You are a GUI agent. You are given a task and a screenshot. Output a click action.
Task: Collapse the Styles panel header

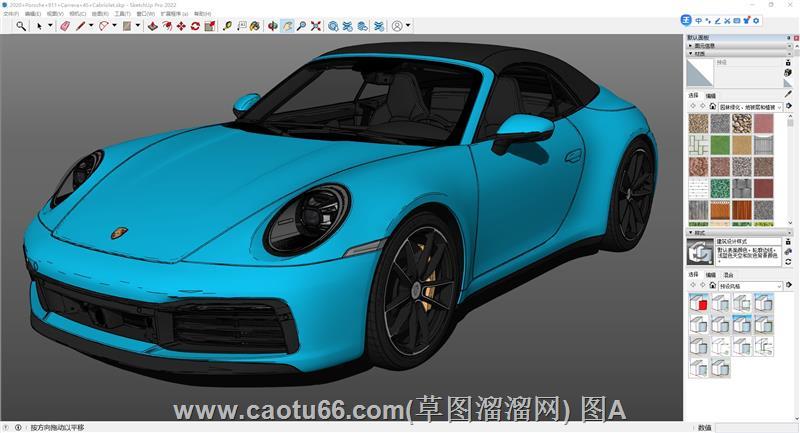click(x=737, y=233)
